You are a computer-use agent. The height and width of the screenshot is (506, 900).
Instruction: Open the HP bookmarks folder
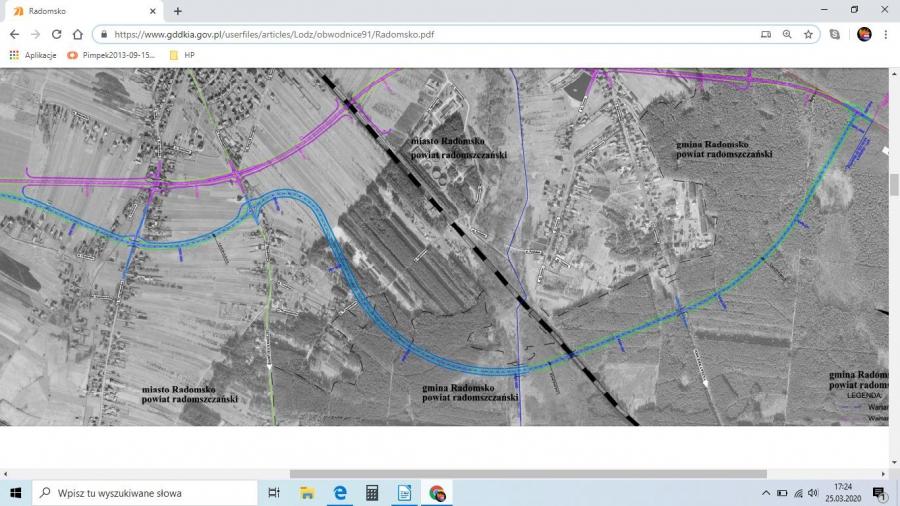(x=183, y=55)
